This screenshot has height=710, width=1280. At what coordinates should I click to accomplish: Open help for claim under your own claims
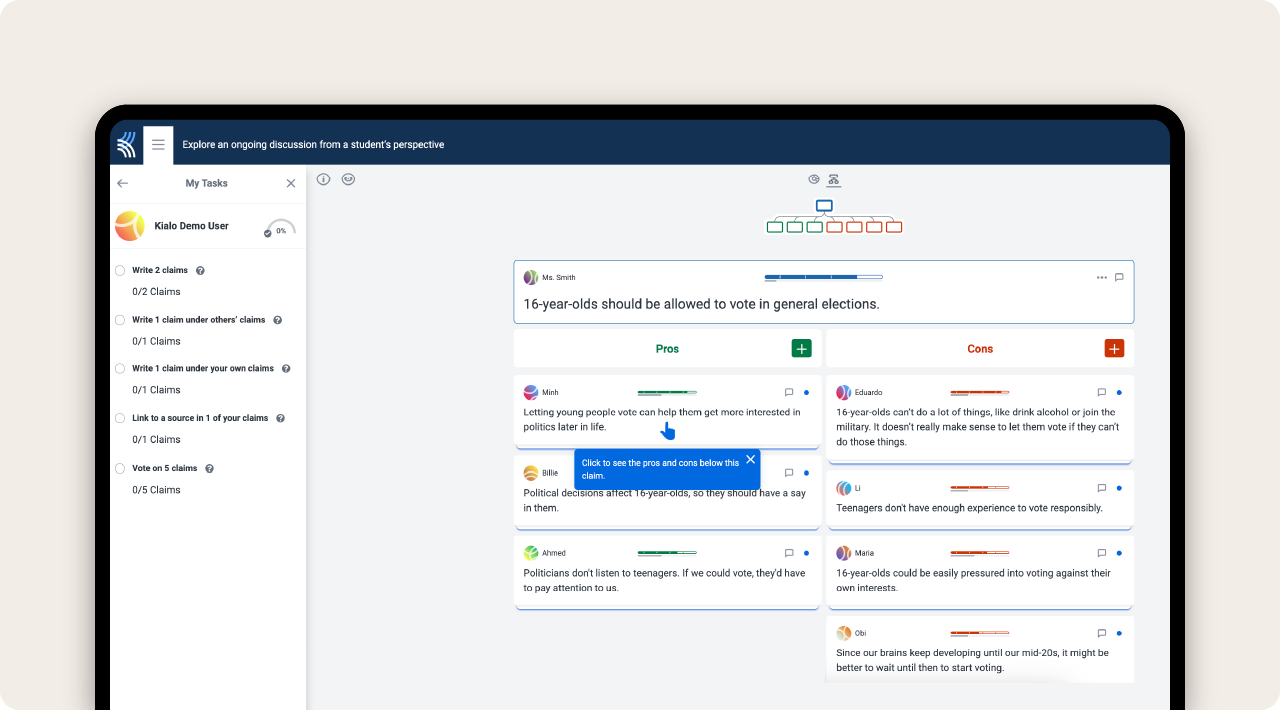[286, 369]
